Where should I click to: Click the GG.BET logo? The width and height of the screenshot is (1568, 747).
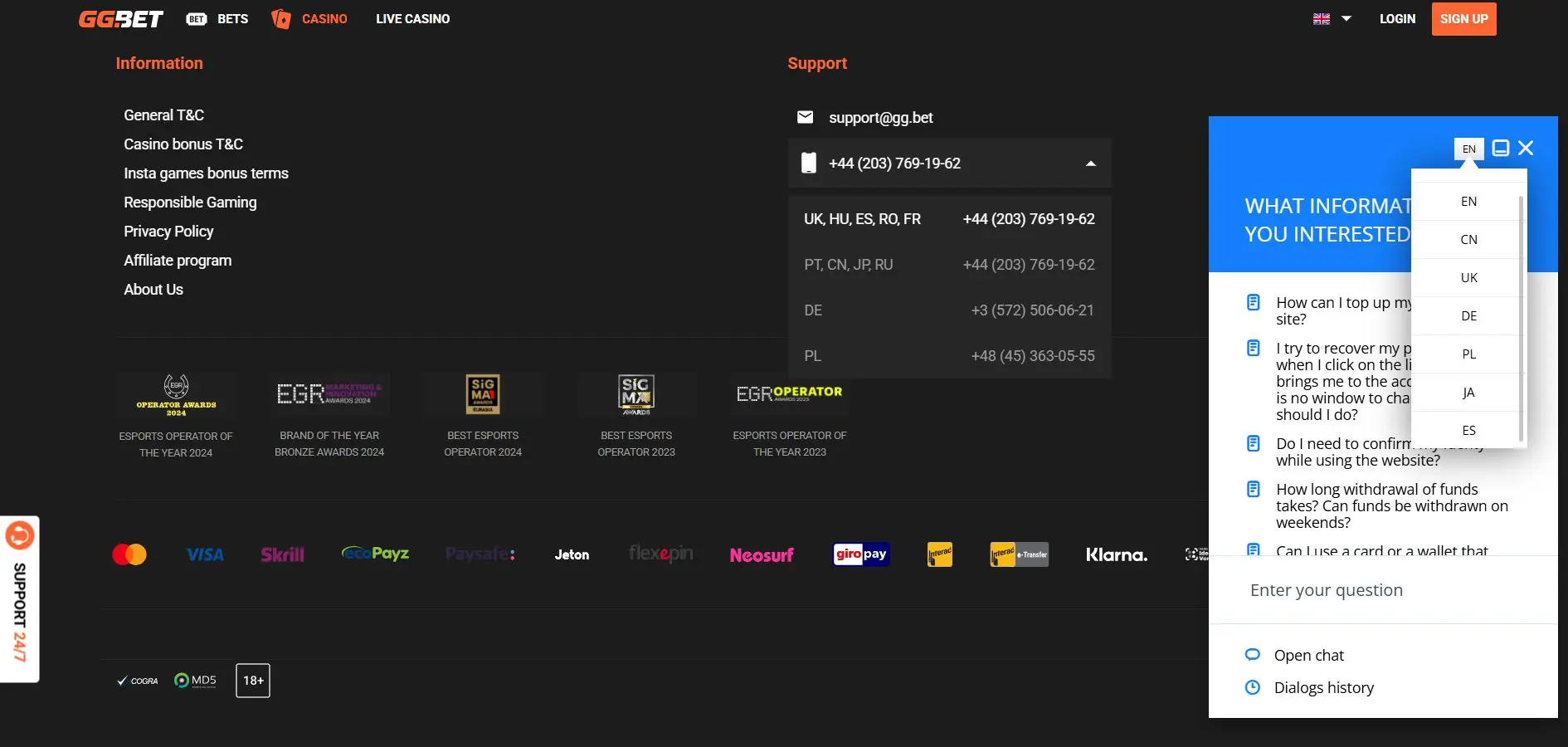pyautogui.click(x=120, y=19)
